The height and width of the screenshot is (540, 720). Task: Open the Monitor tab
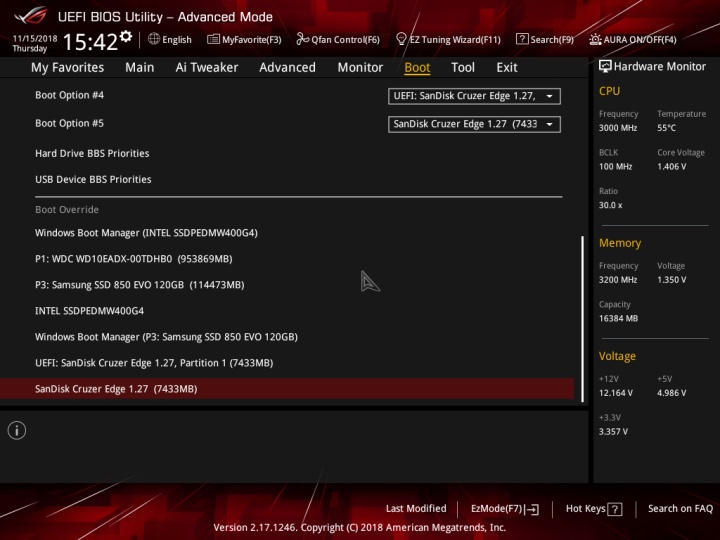coord(360,68)
